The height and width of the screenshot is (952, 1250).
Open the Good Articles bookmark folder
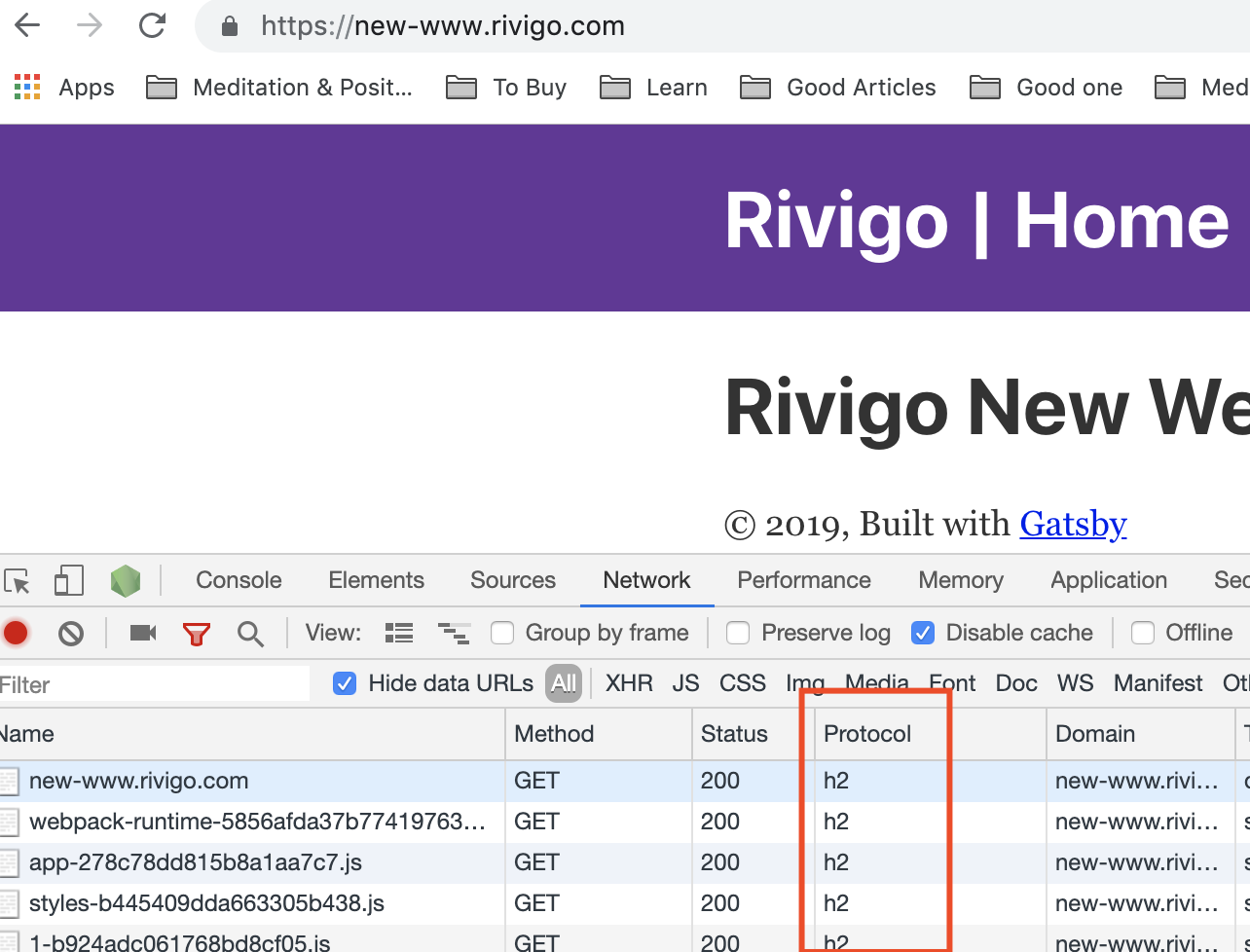(838, 88)
